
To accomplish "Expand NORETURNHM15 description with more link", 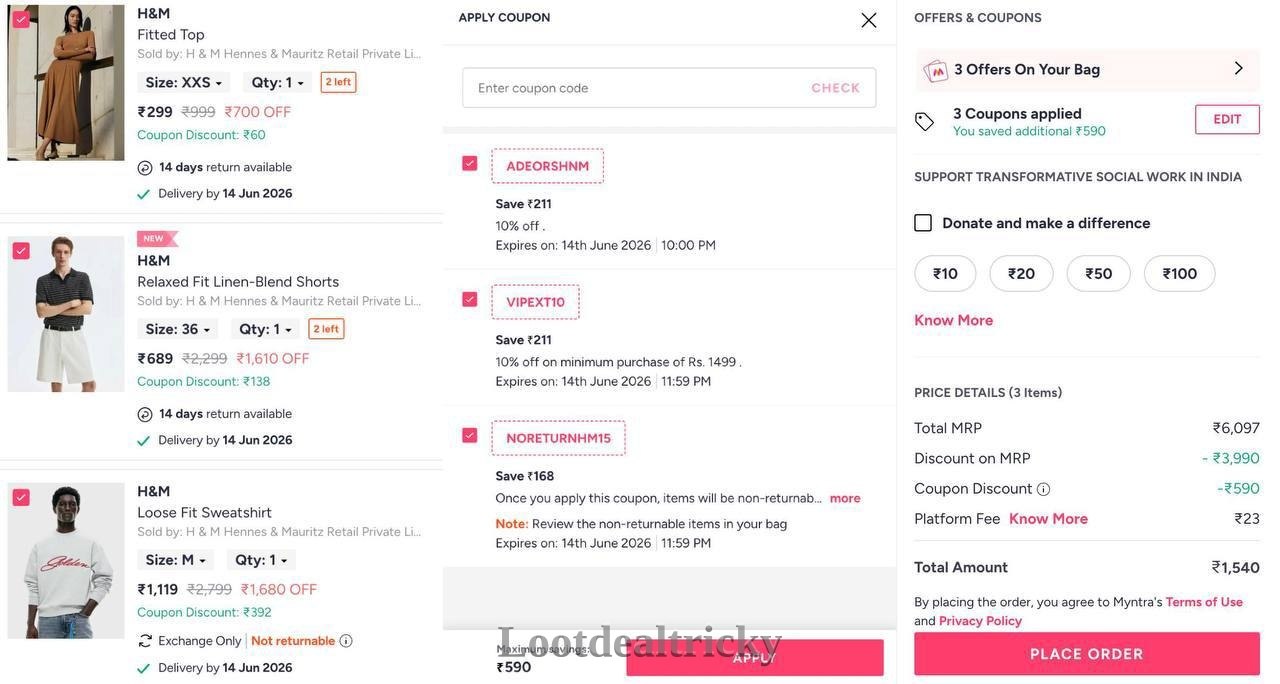I will coord(845,498).
